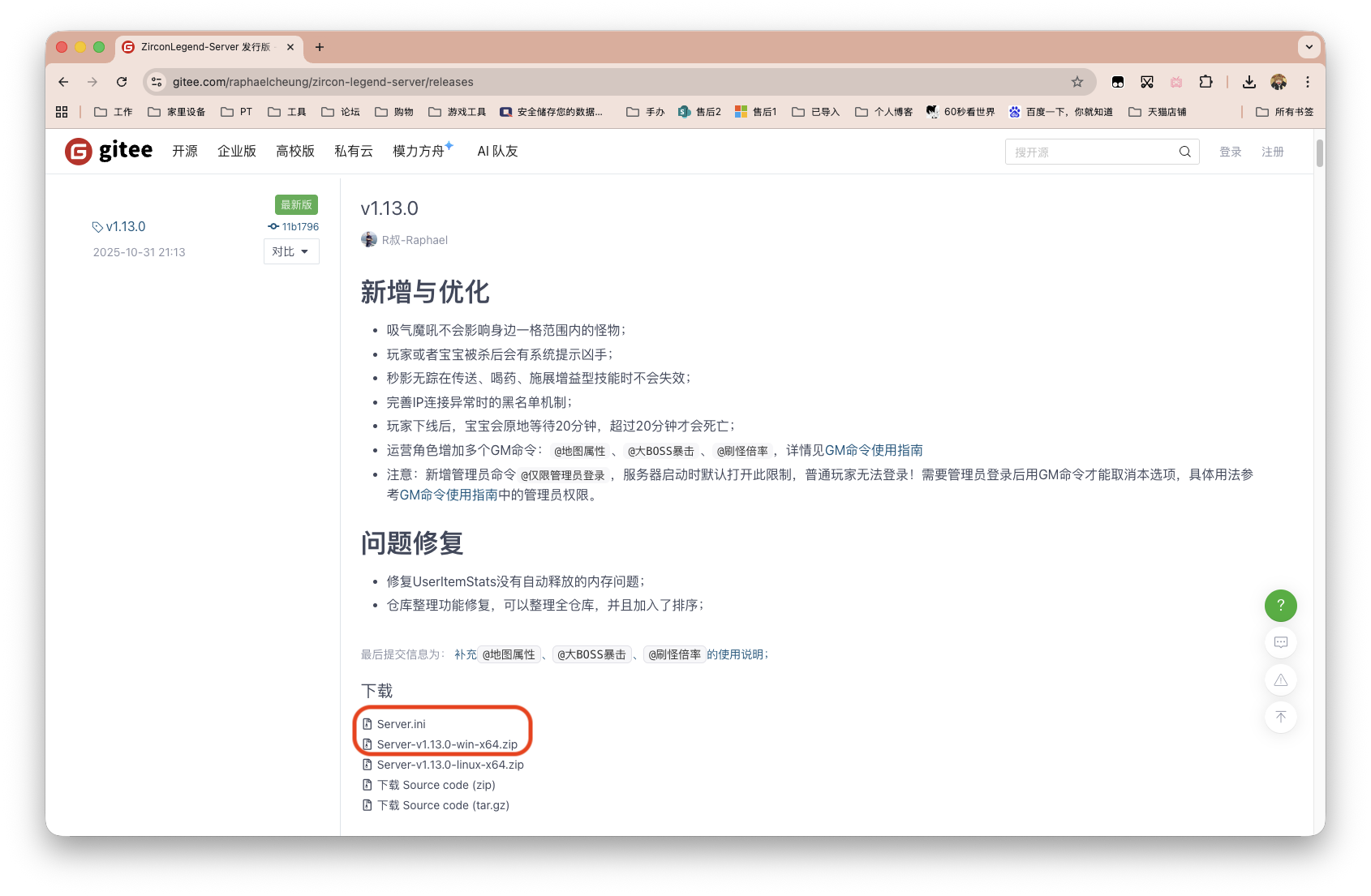Expand the 对比 comparison dropdown
The width and height of the screenshot is (1371, 896).
(290, 251)
